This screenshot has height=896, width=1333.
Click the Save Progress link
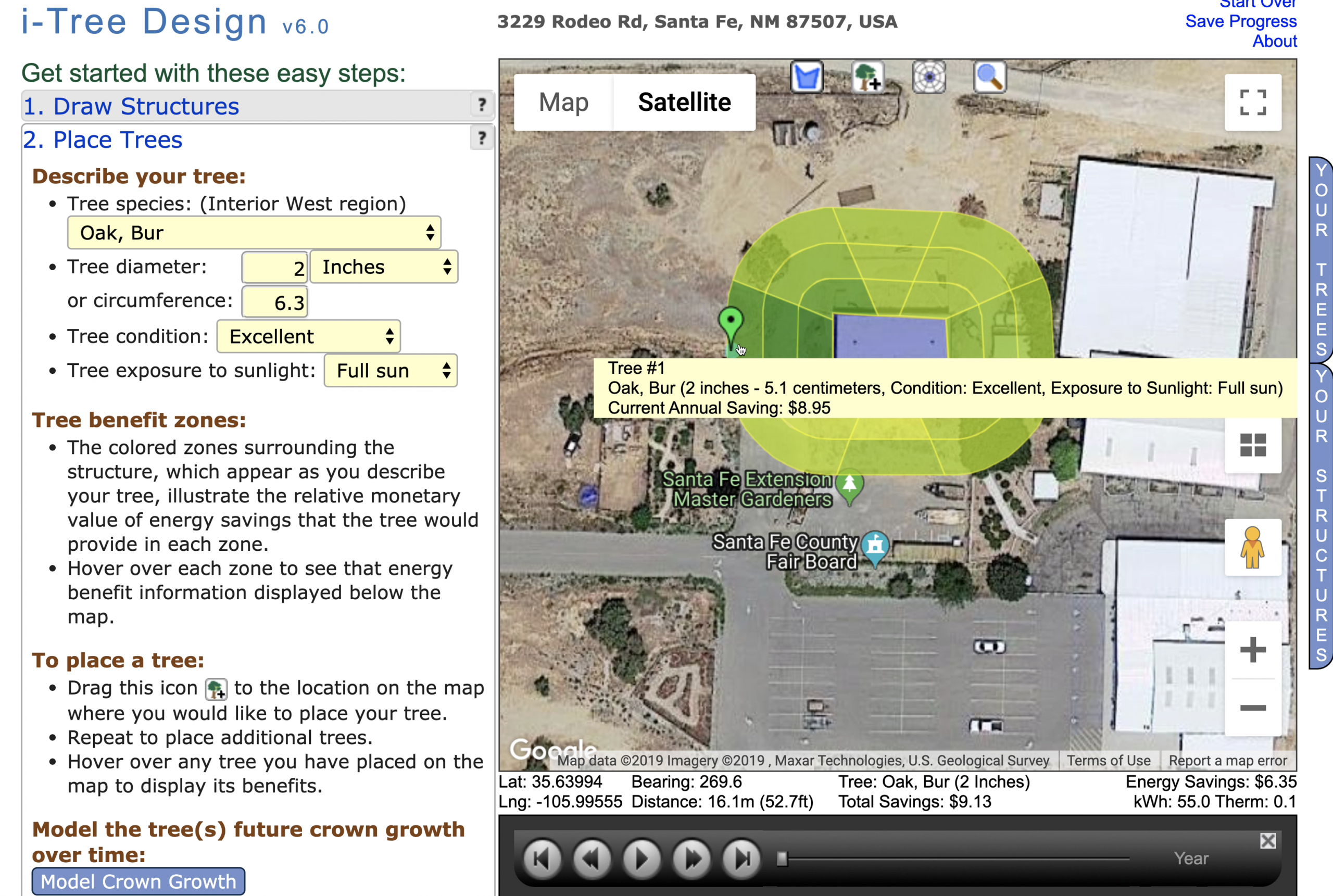1240,22
